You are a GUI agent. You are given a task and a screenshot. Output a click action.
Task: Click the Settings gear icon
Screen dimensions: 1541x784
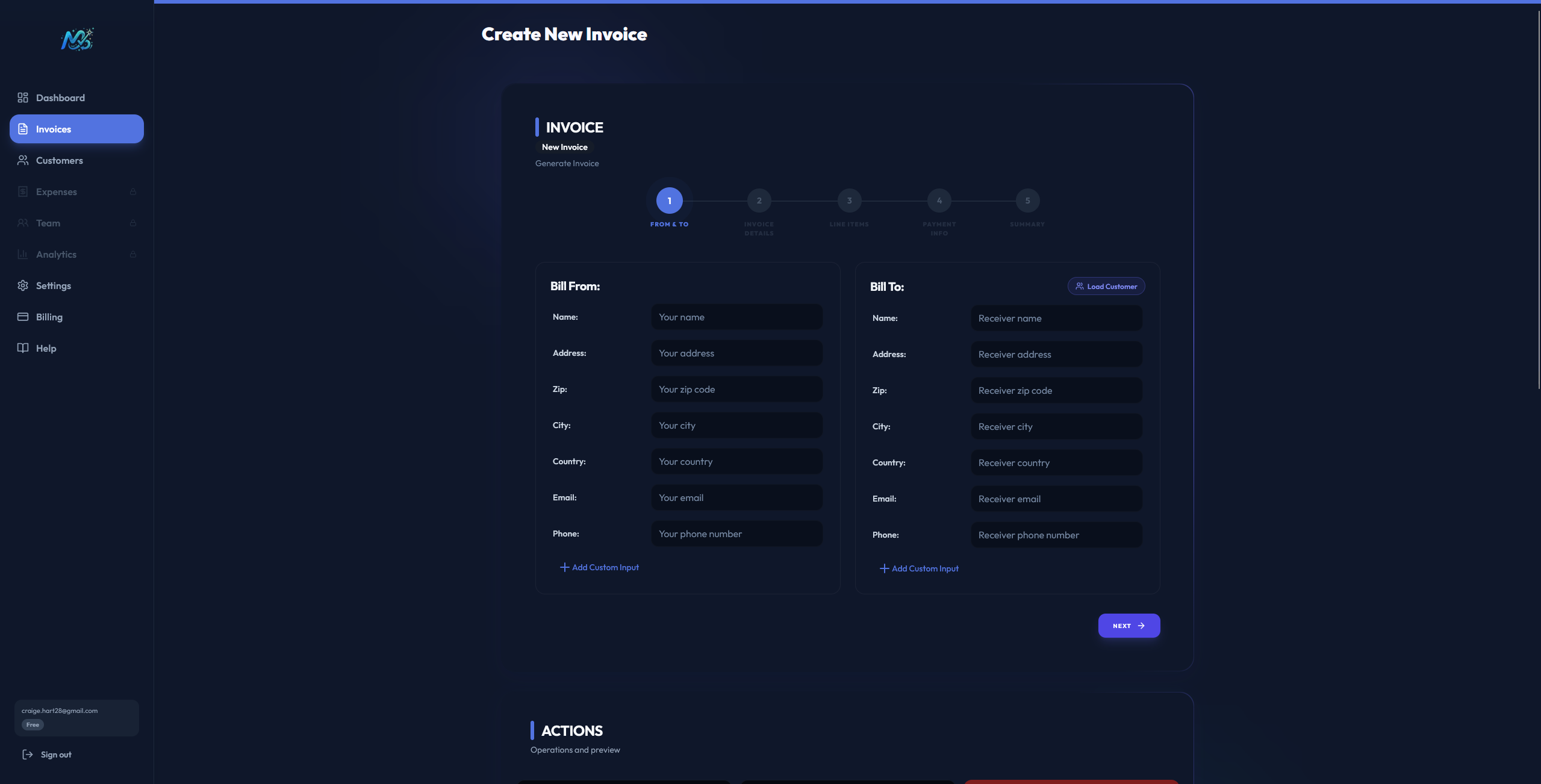coord(23,285)
